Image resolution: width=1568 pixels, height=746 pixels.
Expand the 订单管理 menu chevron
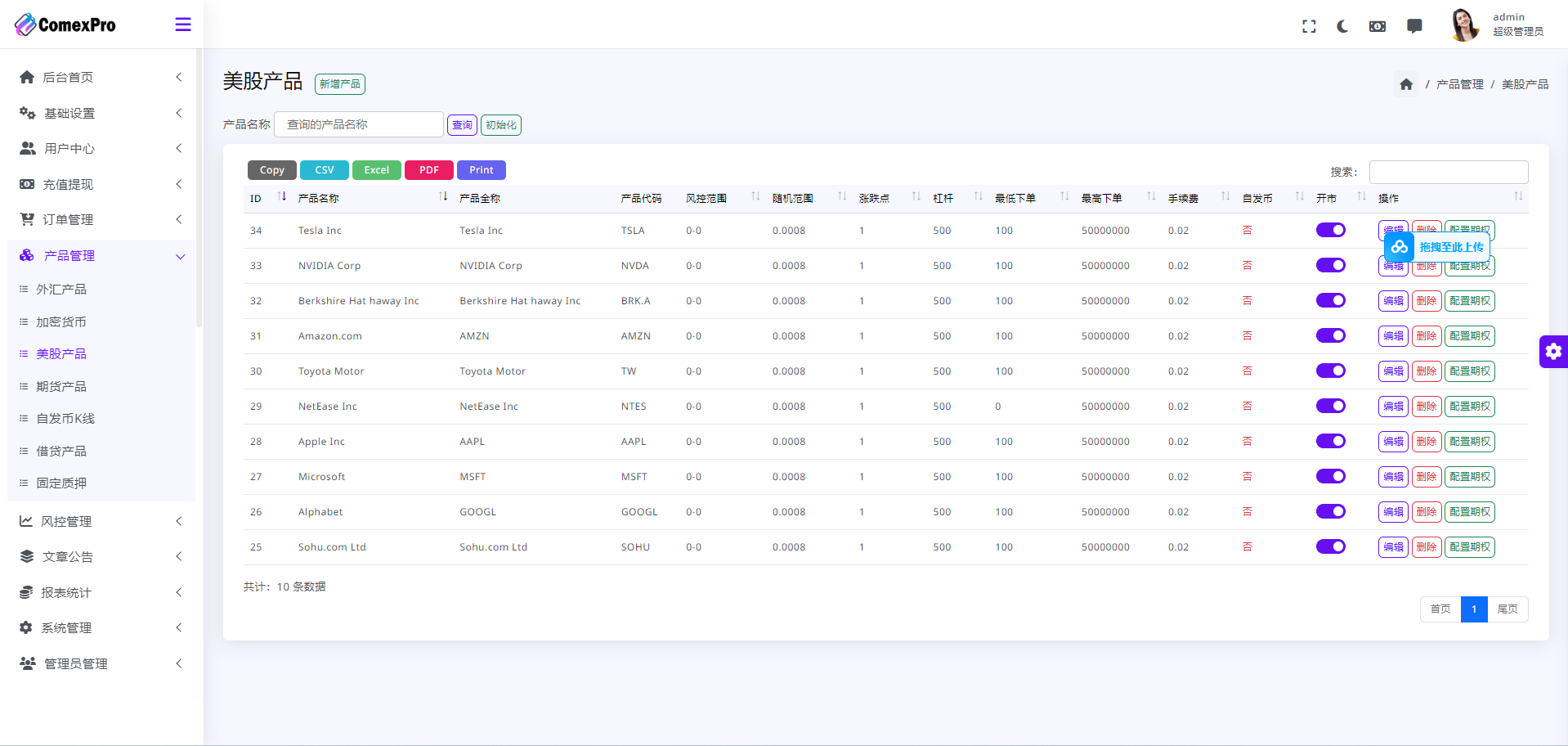point(179,219)
